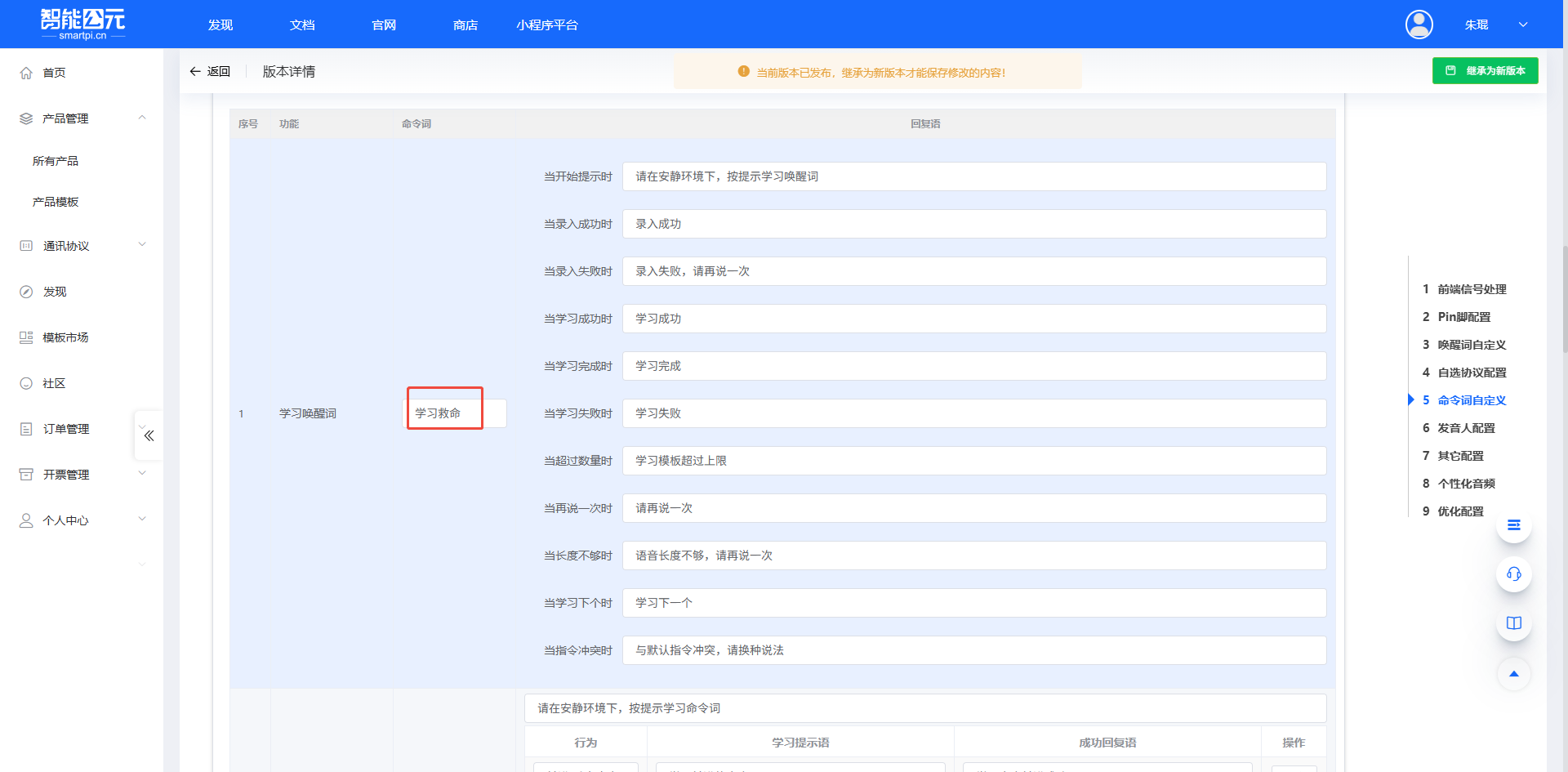Open the 社区 community icon
The image size is (1568, 772).
coord(25,382)
